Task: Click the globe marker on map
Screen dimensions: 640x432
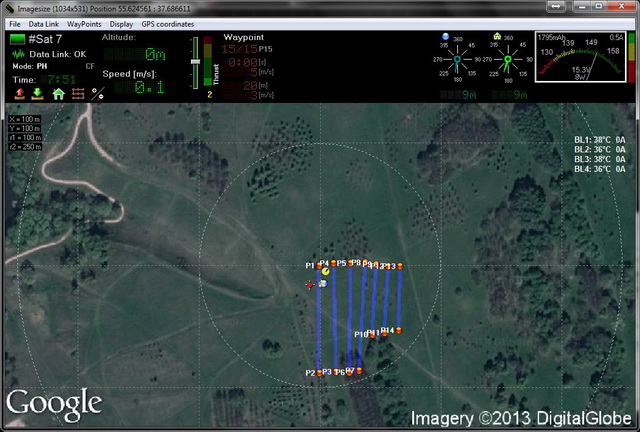Action: tap(323, 284)
